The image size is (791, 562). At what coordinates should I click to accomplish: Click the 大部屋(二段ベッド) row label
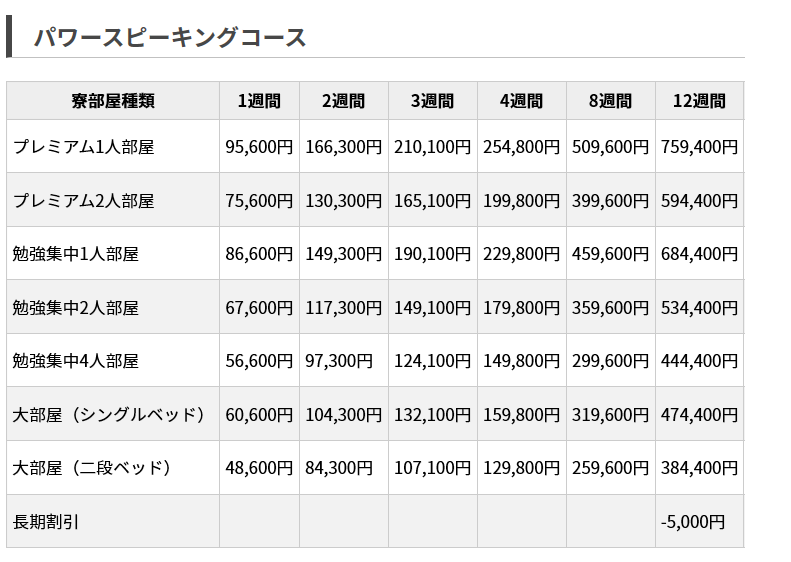click(93, 468)
